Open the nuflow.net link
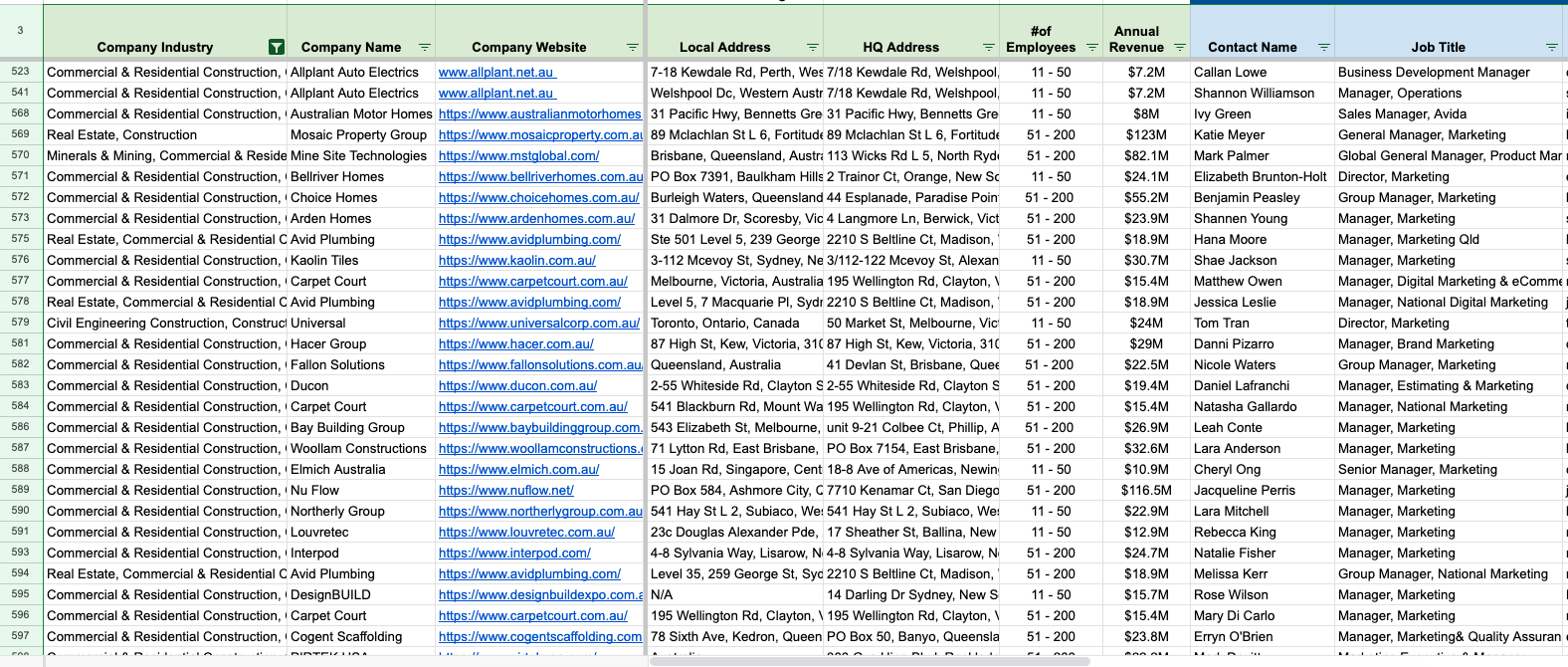The image size is (1568, 667). pos(506,490)
